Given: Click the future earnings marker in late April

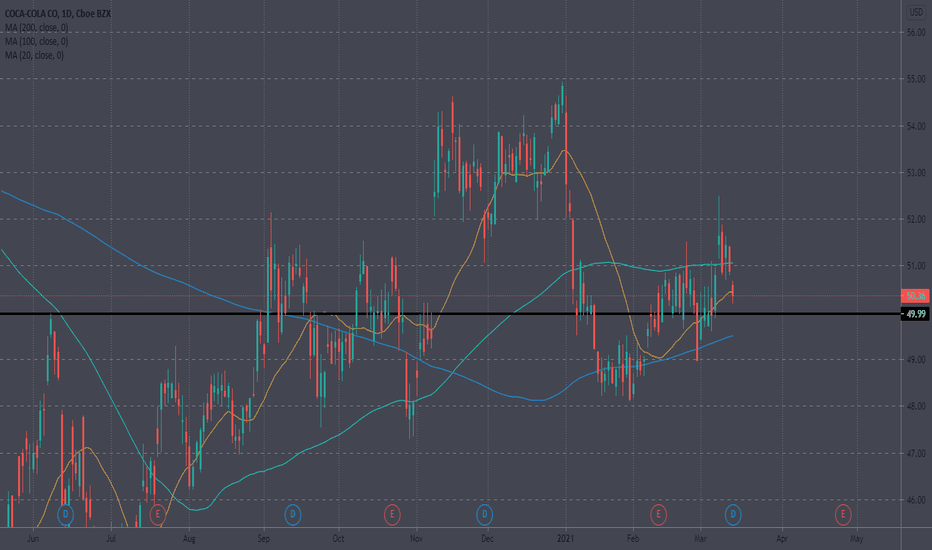Looking at the screenshot, I should click(843, 514).
